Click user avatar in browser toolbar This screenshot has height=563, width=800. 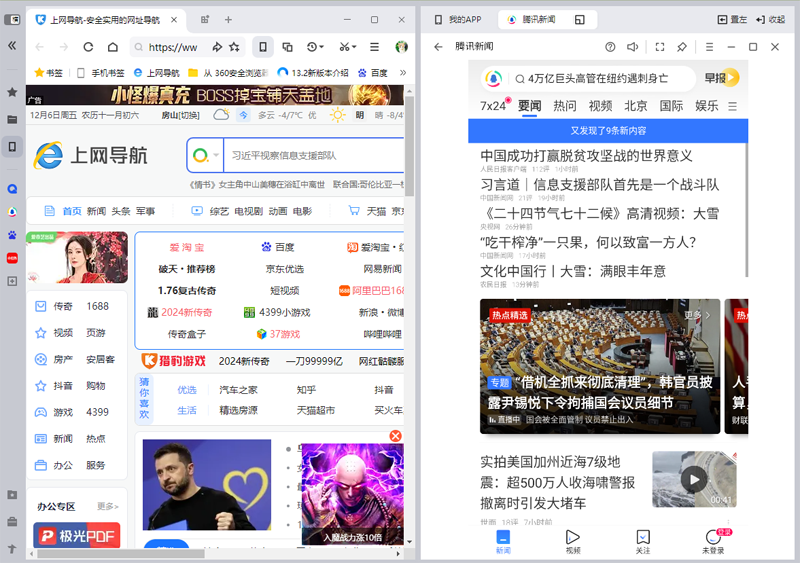[402, 47]
